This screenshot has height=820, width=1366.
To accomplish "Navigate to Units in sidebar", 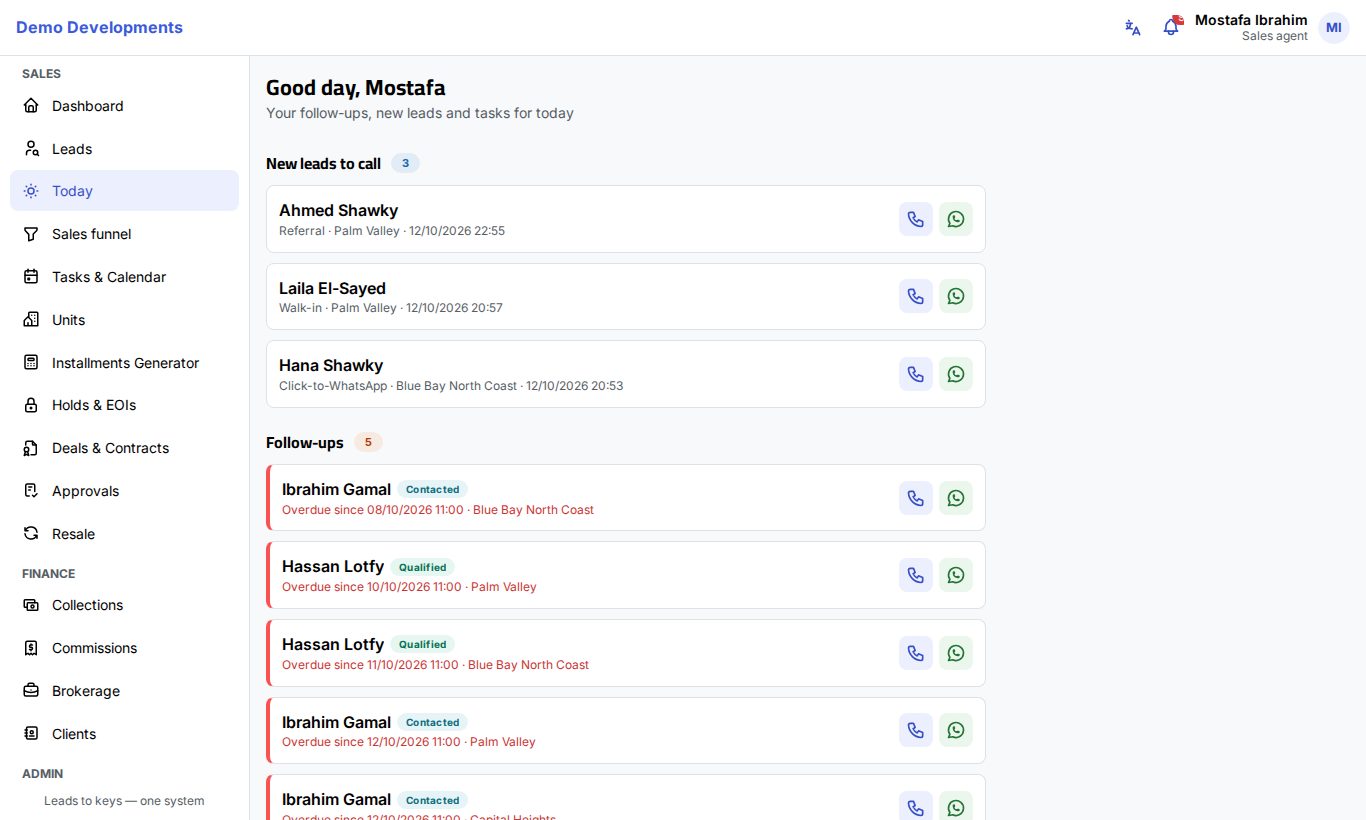I will tap(125, 320).
